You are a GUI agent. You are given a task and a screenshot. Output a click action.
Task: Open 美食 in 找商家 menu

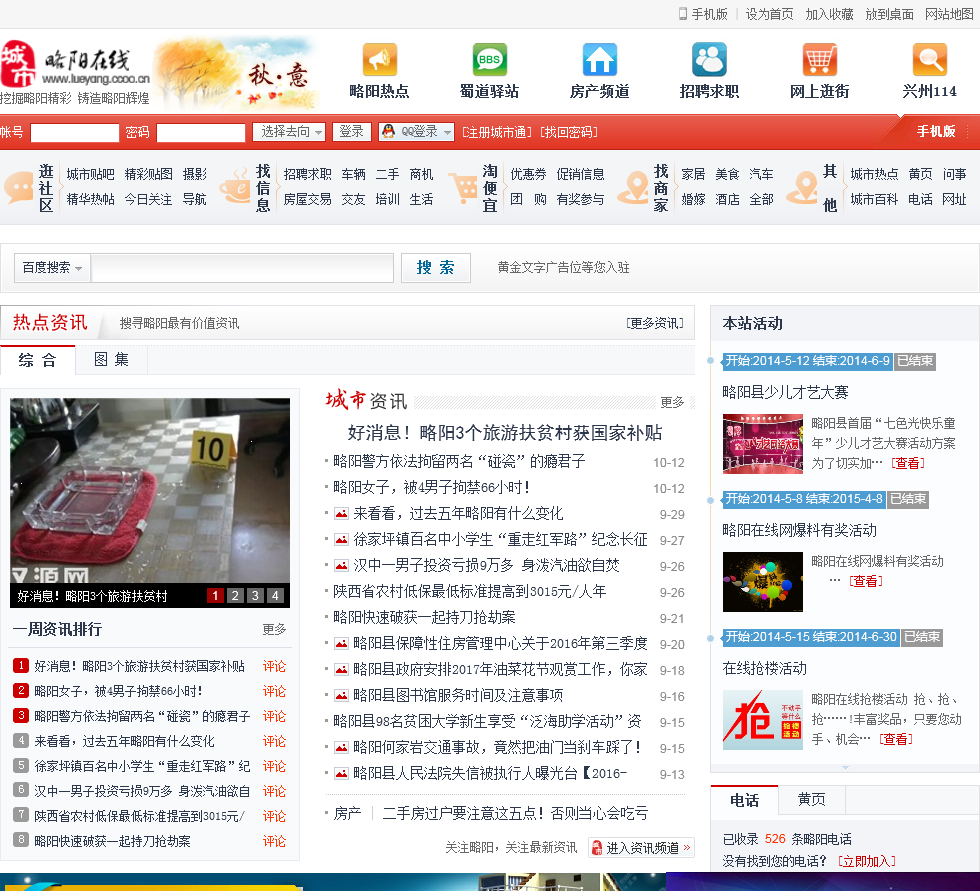[727, 174]
